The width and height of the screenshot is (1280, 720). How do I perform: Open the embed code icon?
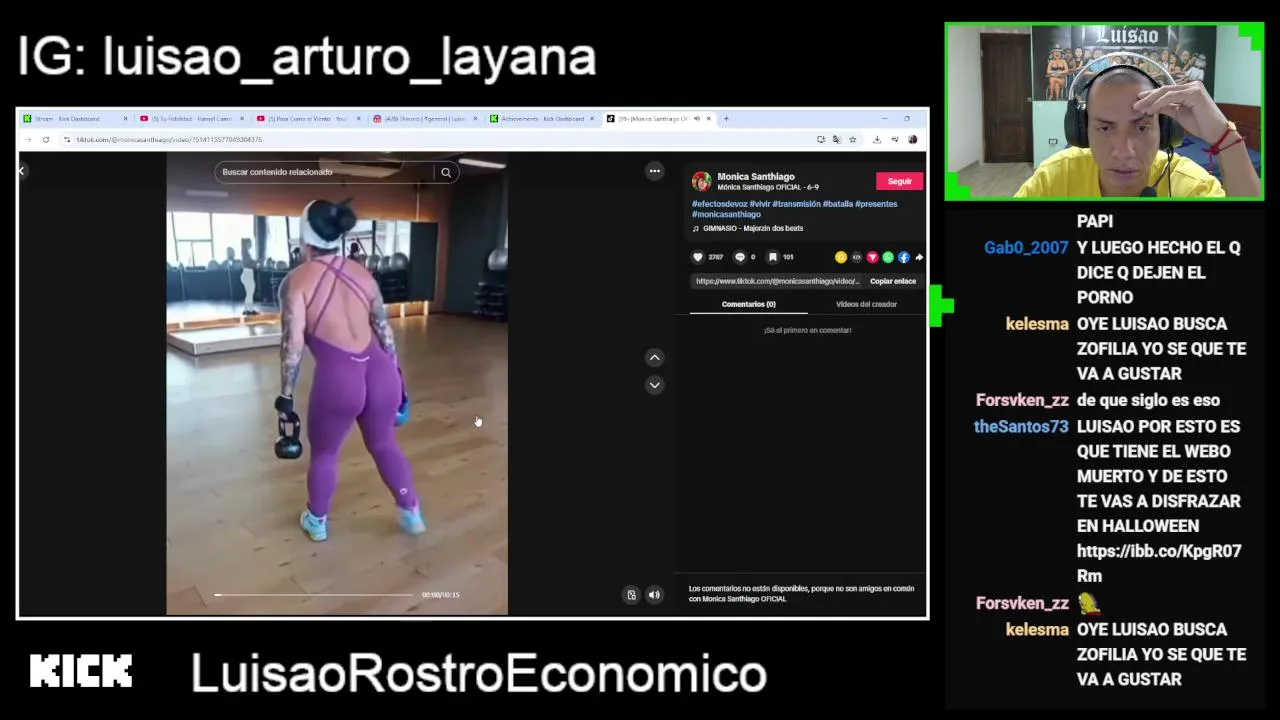[x=856, y=257]
